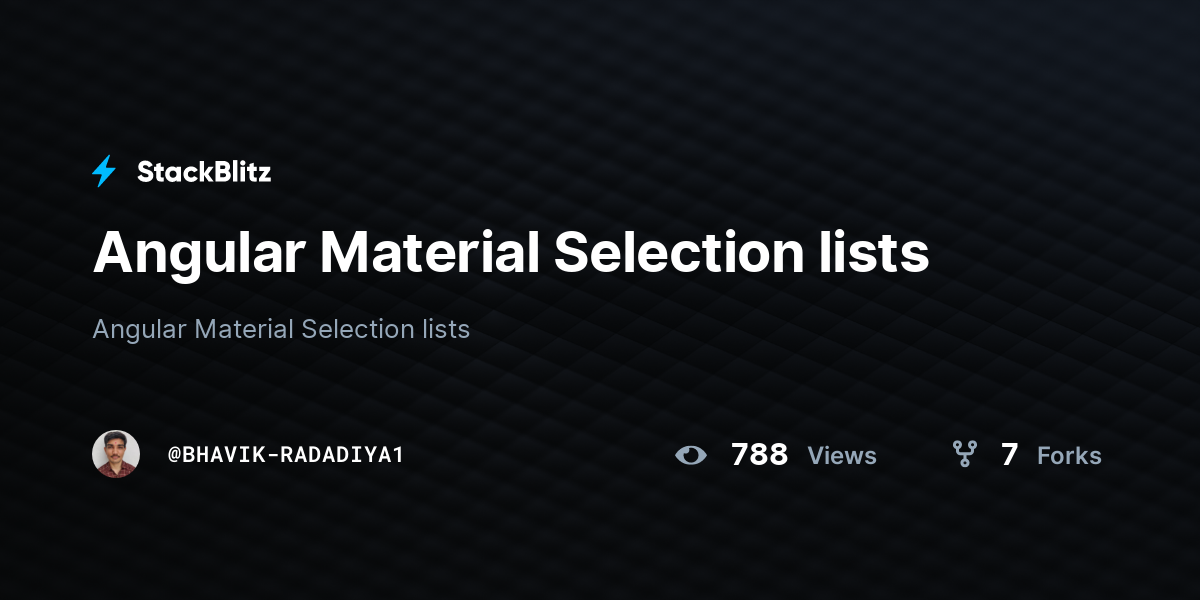Click the eye icon beside 788
This screenshot has width=1200, height=600.
click(x=691, y=455)
